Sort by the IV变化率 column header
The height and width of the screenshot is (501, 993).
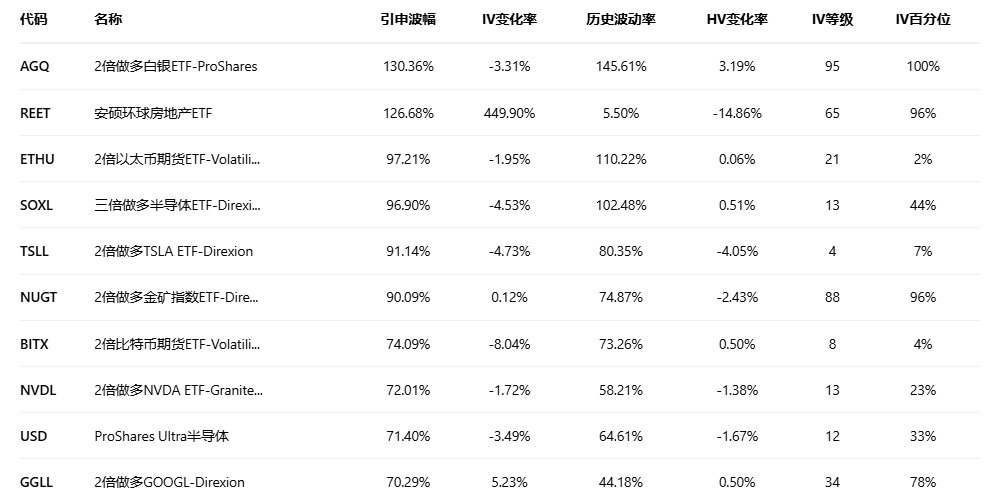point(509,19)
